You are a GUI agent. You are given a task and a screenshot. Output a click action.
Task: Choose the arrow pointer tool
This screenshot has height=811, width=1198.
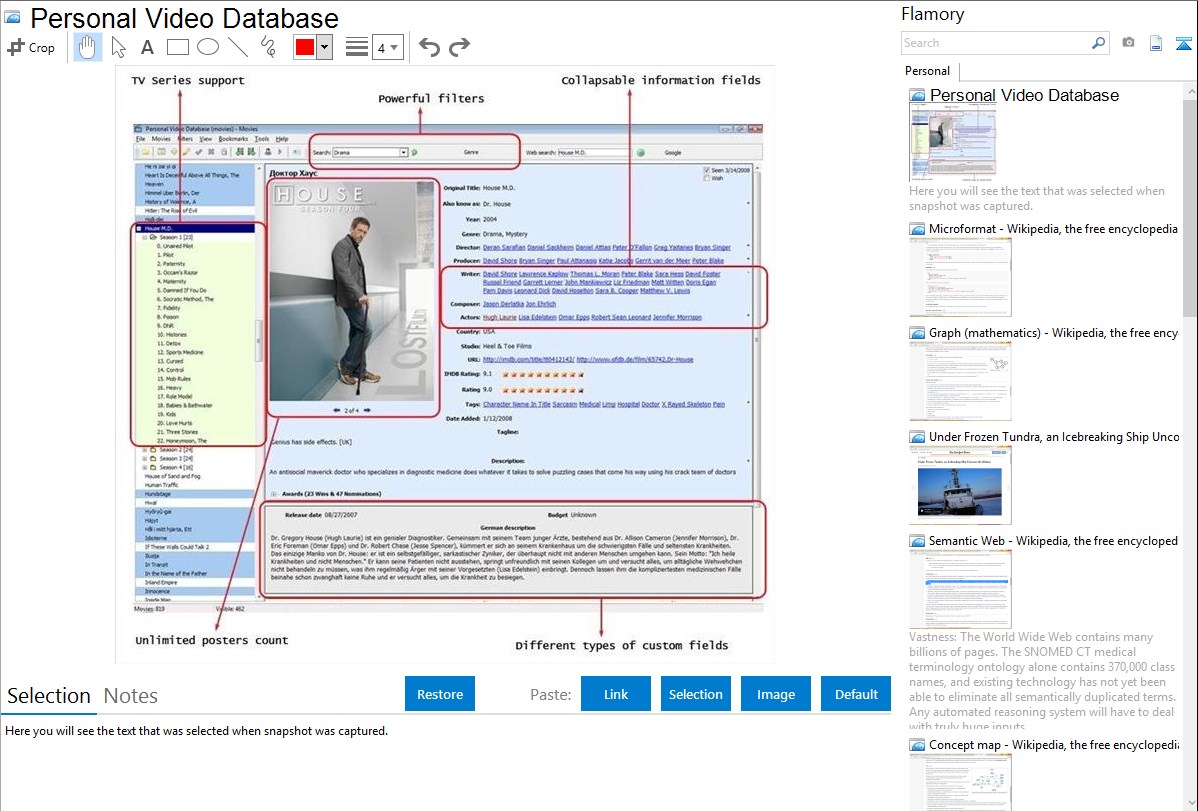118,47
